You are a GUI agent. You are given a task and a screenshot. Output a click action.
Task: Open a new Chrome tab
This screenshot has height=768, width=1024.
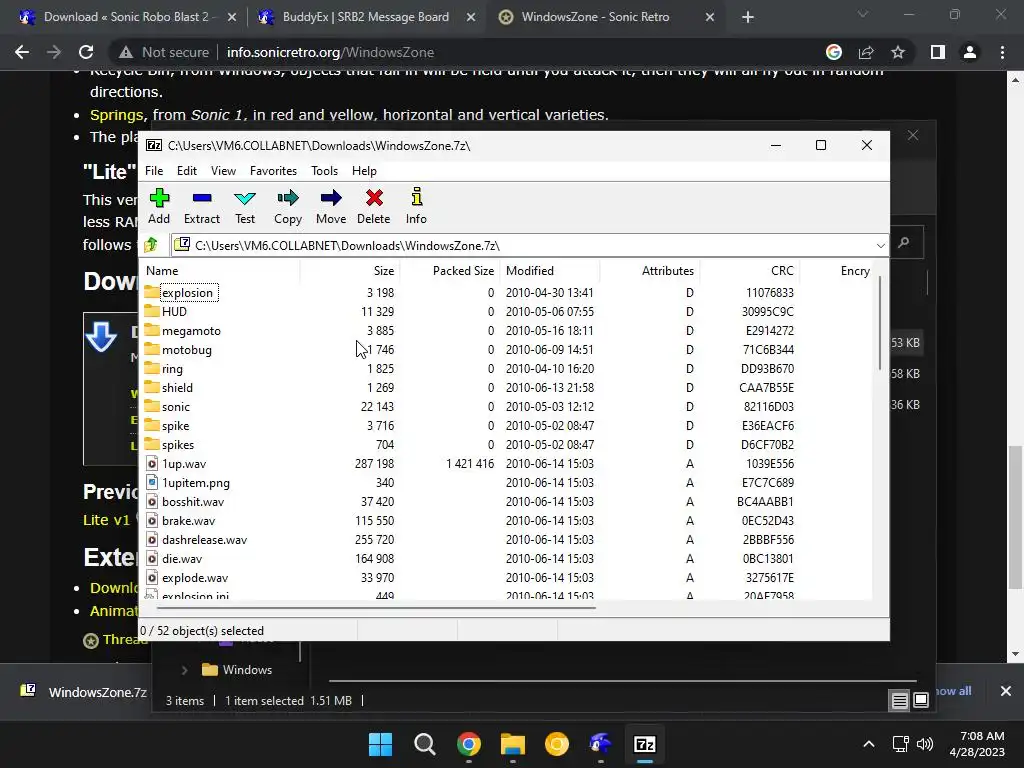pos(748,18)
